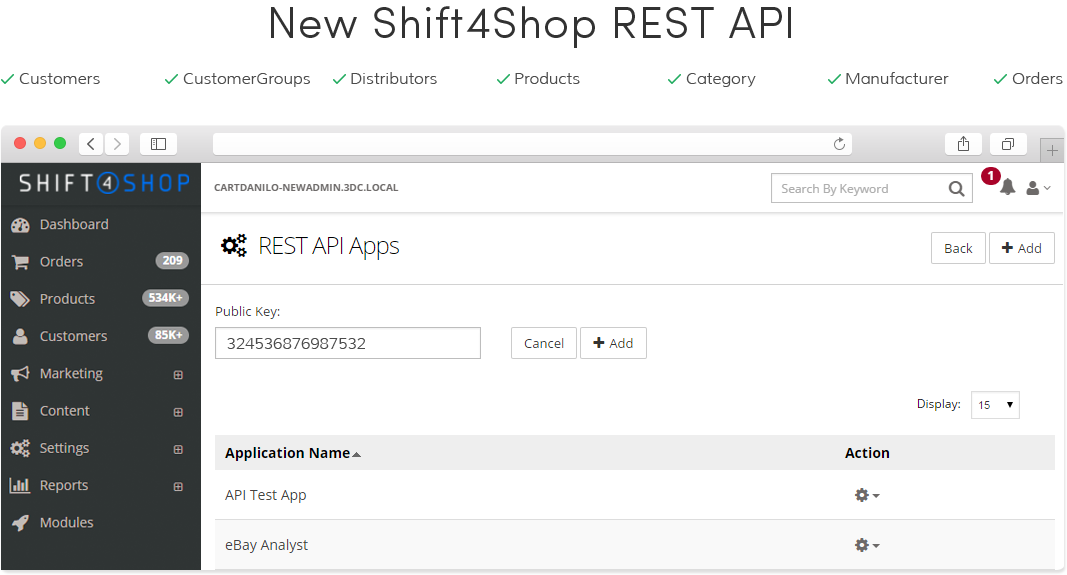The width and height of the screenshot is (1067, 575).
Task: Click the search magnifier icon
Action: [956, 189]
